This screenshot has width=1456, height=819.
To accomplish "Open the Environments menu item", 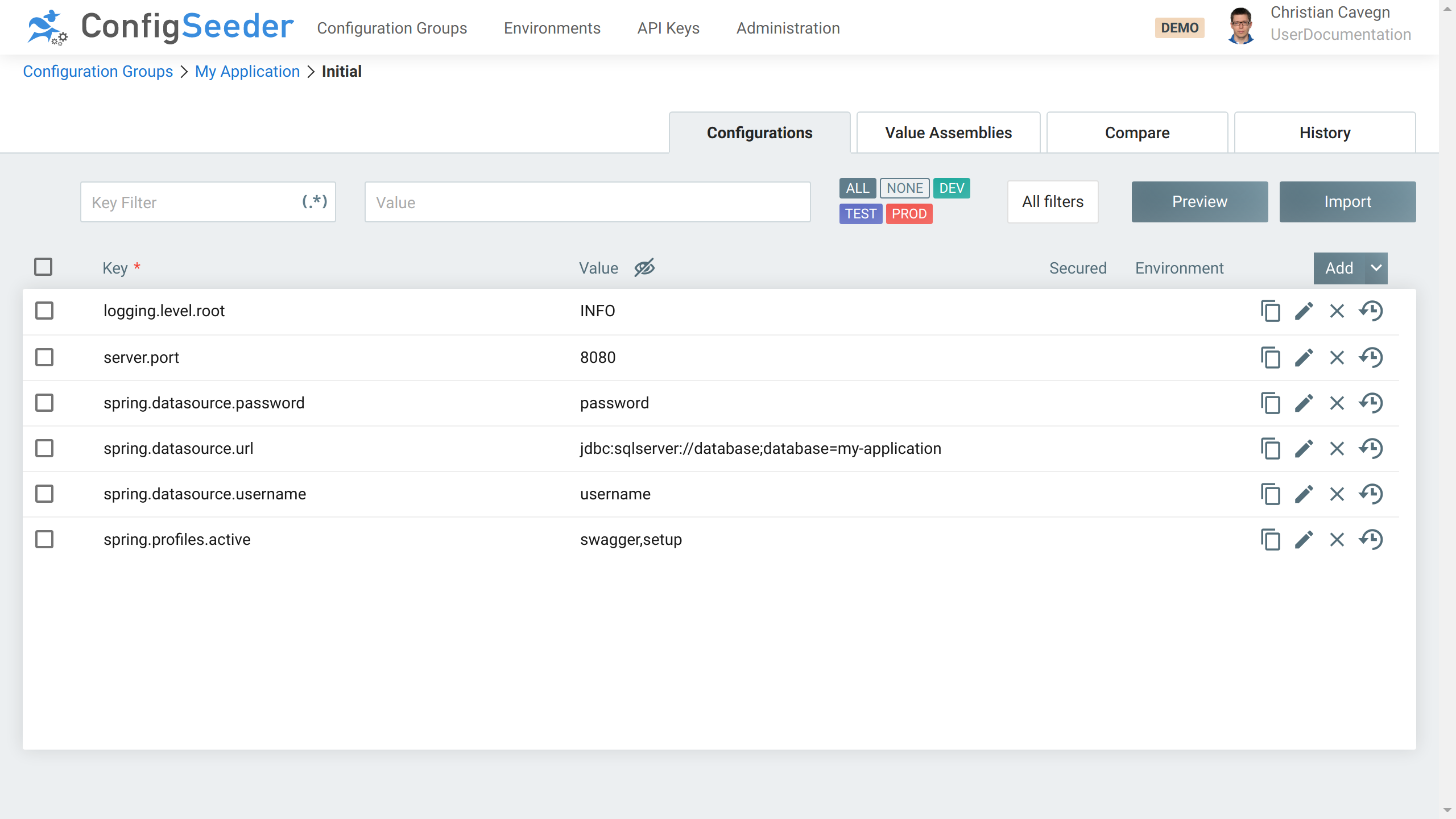I will pos(552,28).
